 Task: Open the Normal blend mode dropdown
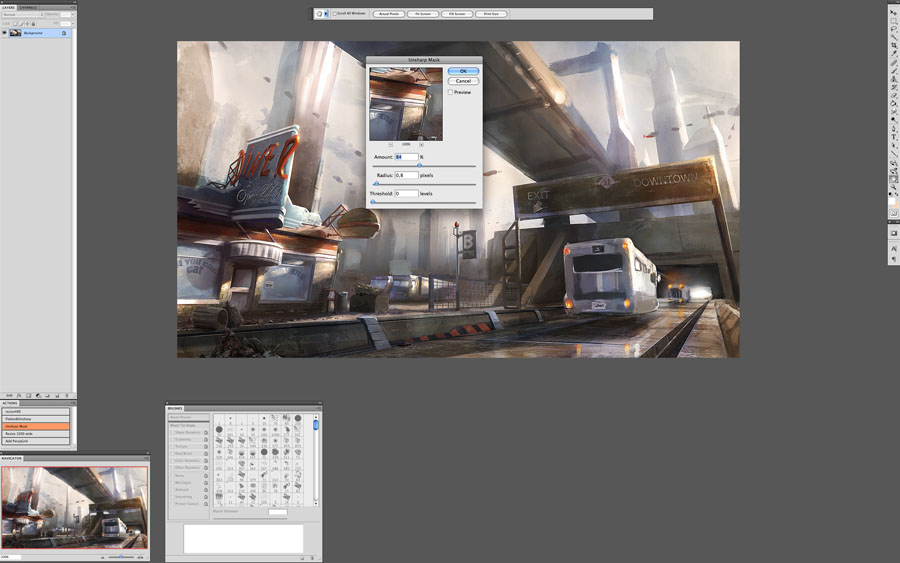[x=23, y=14]
